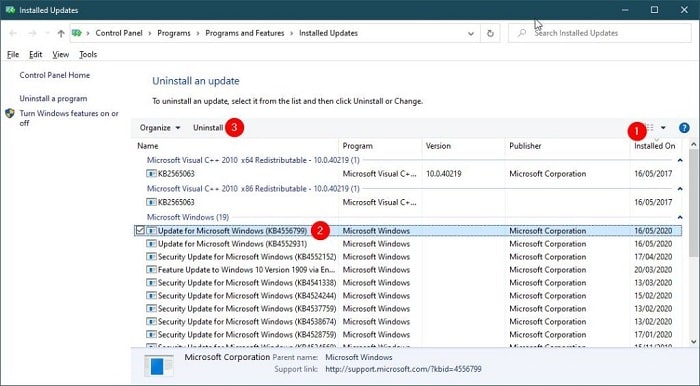Click the scrollbar down arrow
The height and width of the screenshot is (386, 700).
[693, 342]
